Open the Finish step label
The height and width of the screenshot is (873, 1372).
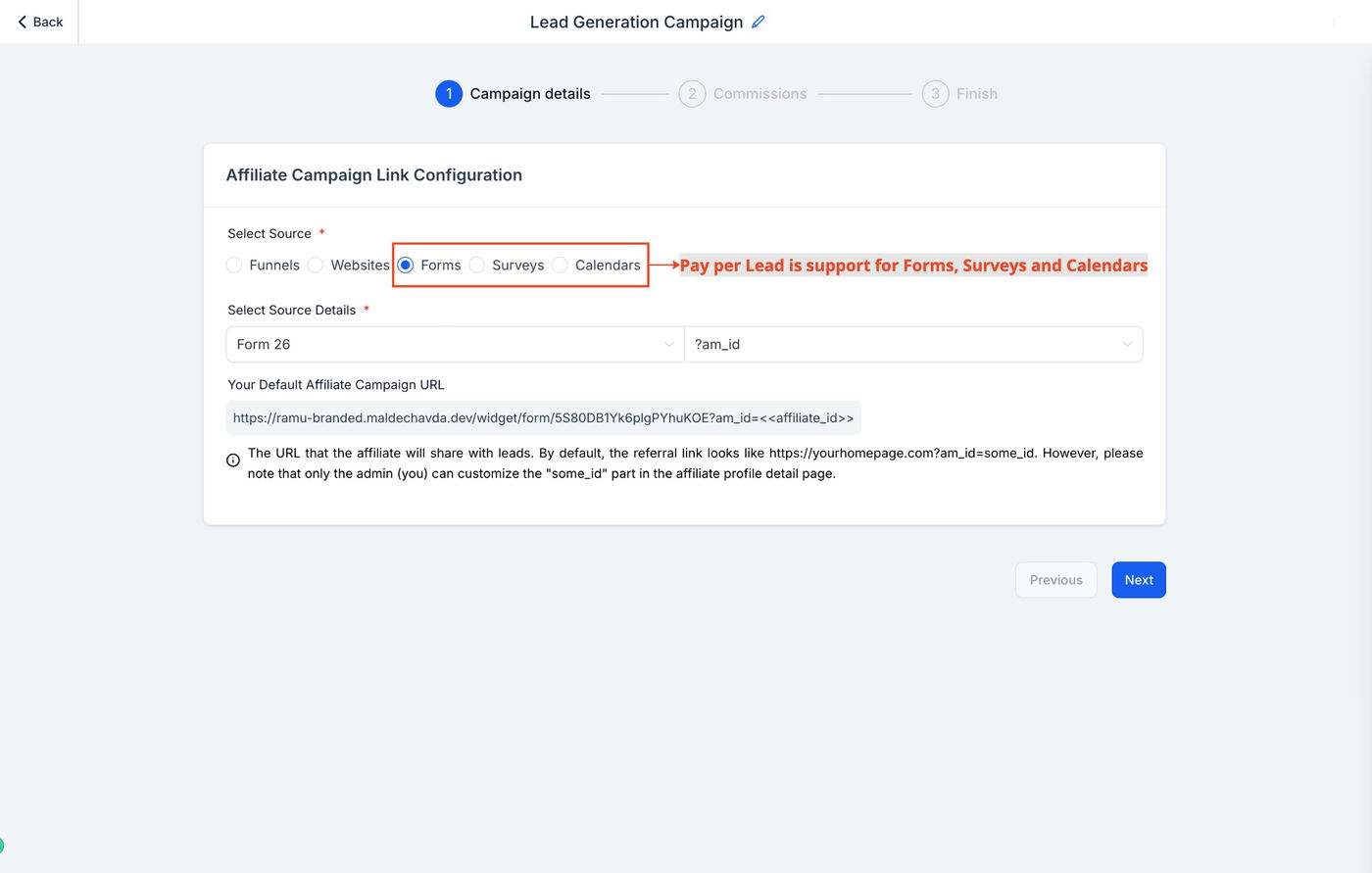[x=976, y=94]
